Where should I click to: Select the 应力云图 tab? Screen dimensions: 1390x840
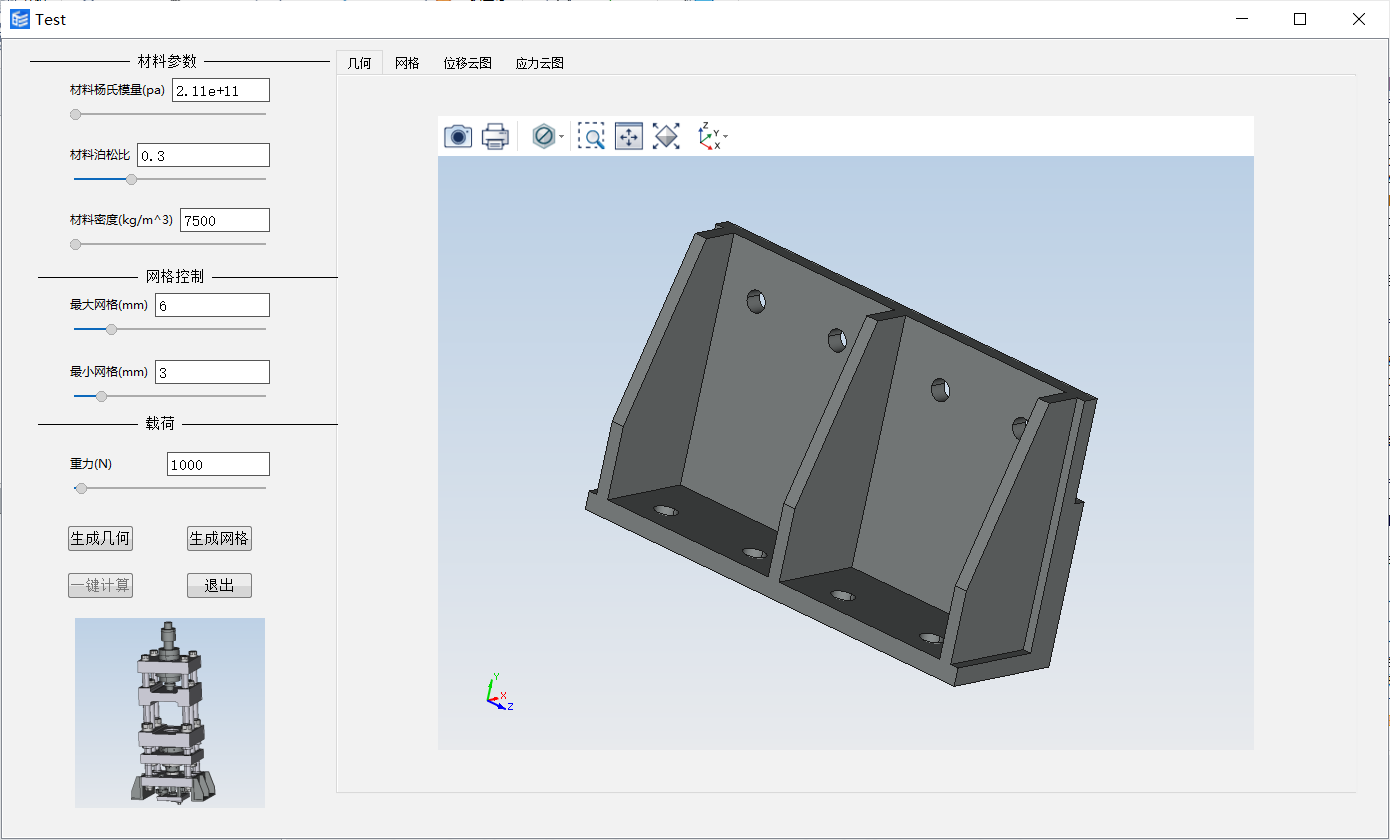click(x=539, y=63)
